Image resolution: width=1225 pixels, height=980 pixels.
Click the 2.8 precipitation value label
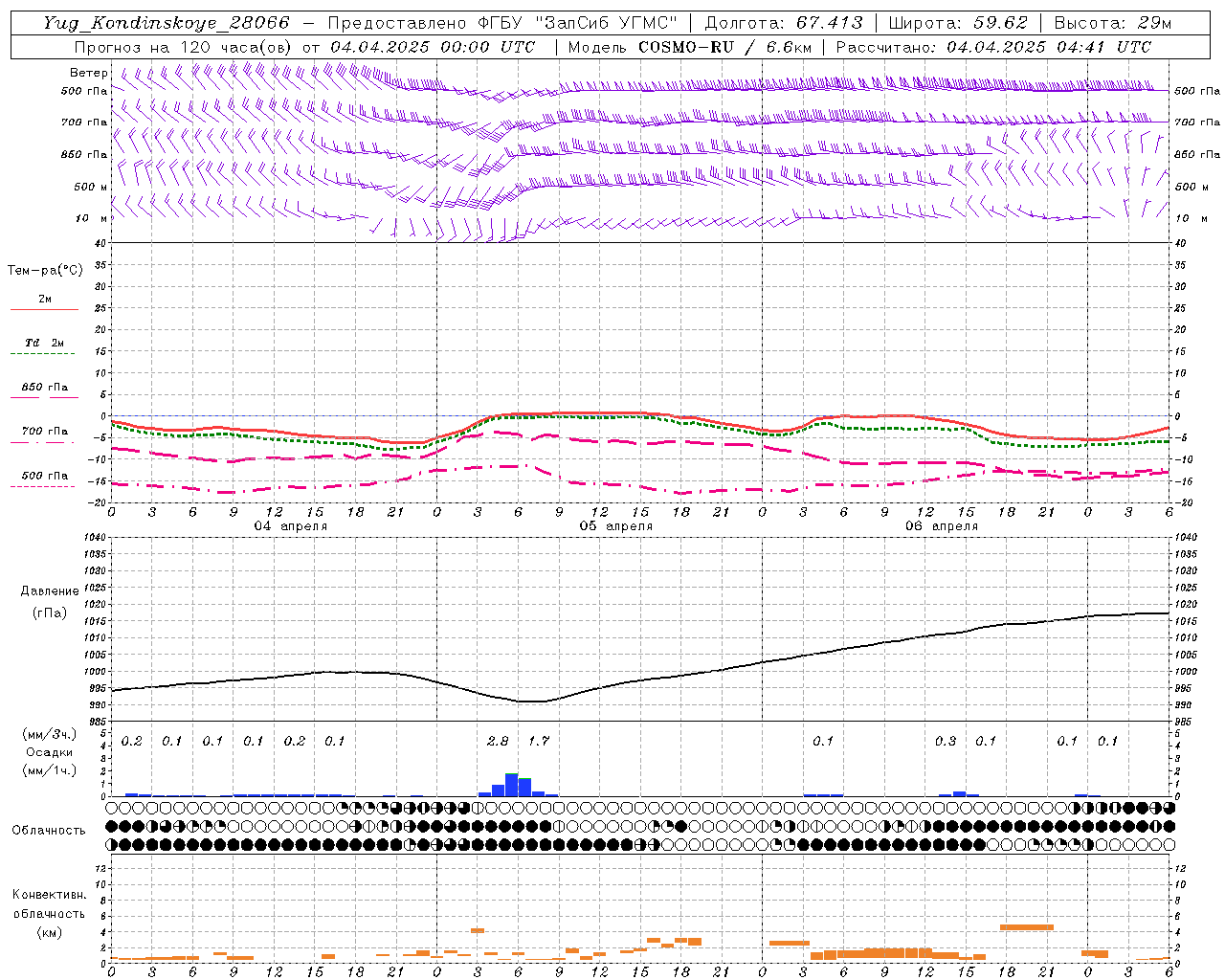point(498,741)
